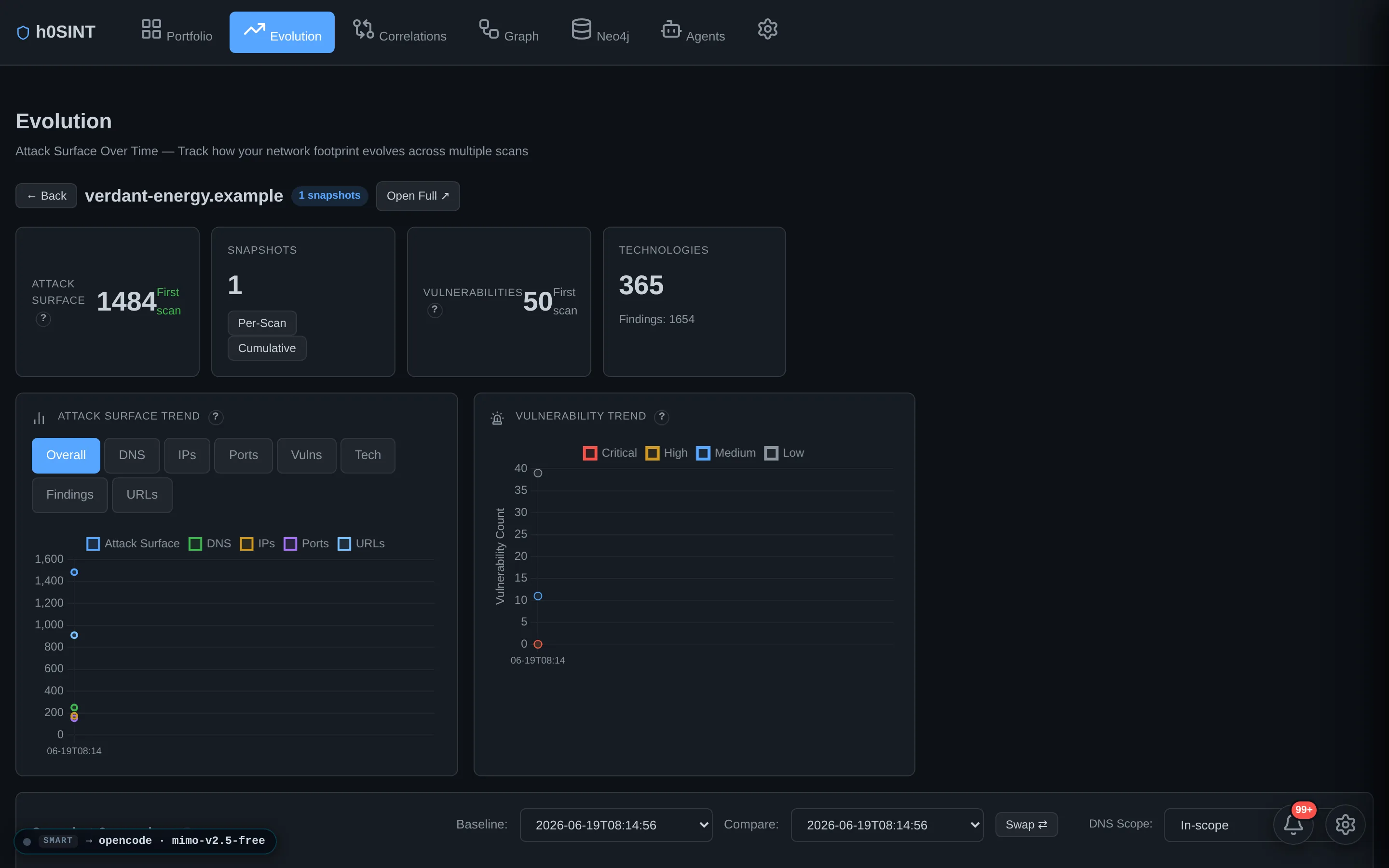Click Open Full button
The height and width of the screenshot is (868, 1389).
click(418, 196)
